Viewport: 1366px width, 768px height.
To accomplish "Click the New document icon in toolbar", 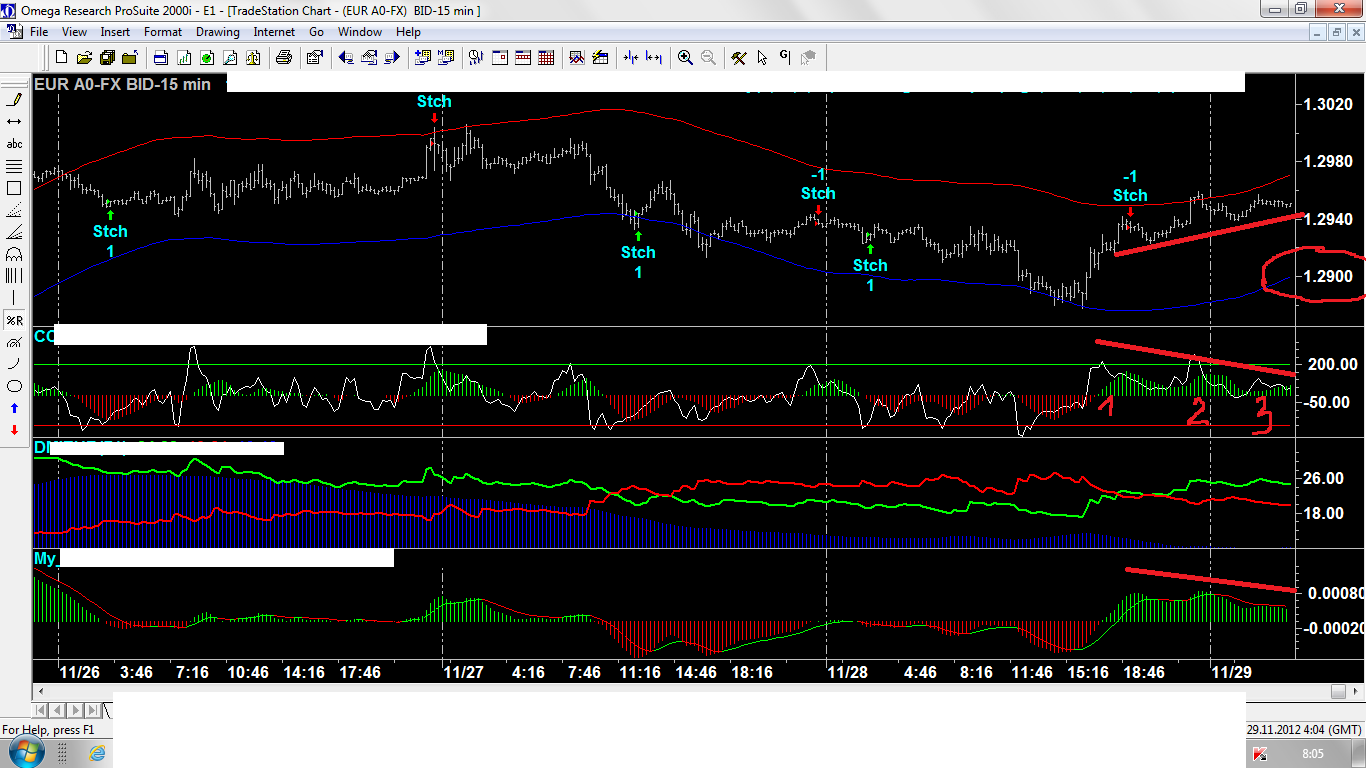I will point(62,58).
